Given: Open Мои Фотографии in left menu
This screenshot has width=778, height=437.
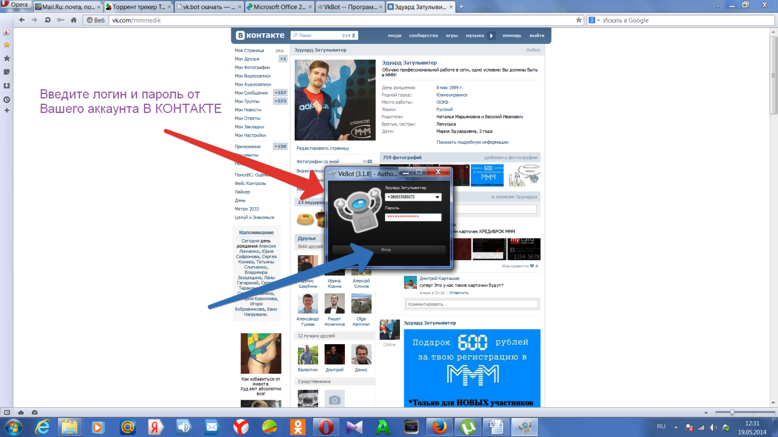Looking at the screenshot, I should click(252, 67).
